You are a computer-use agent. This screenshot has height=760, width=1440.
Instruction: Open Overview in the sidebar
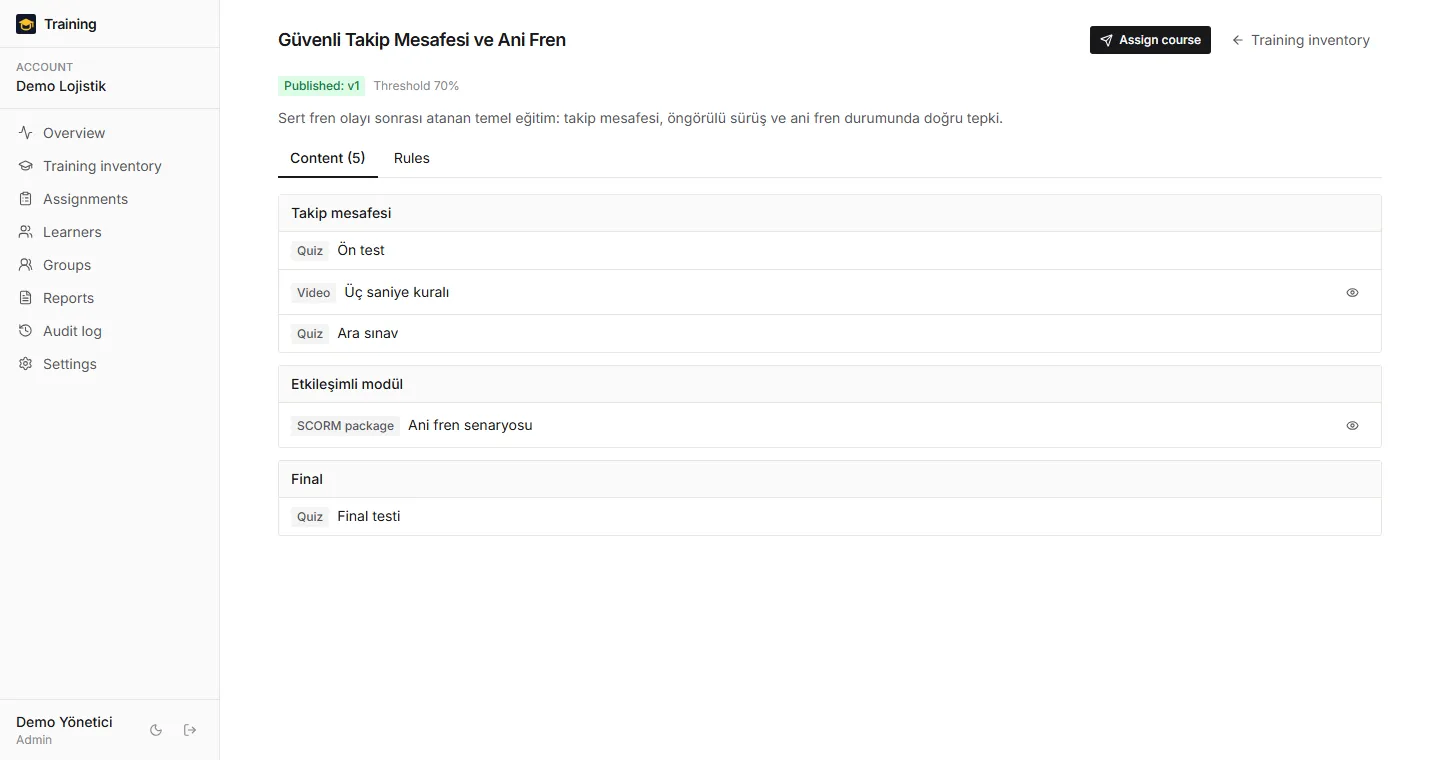coord(110,133)
